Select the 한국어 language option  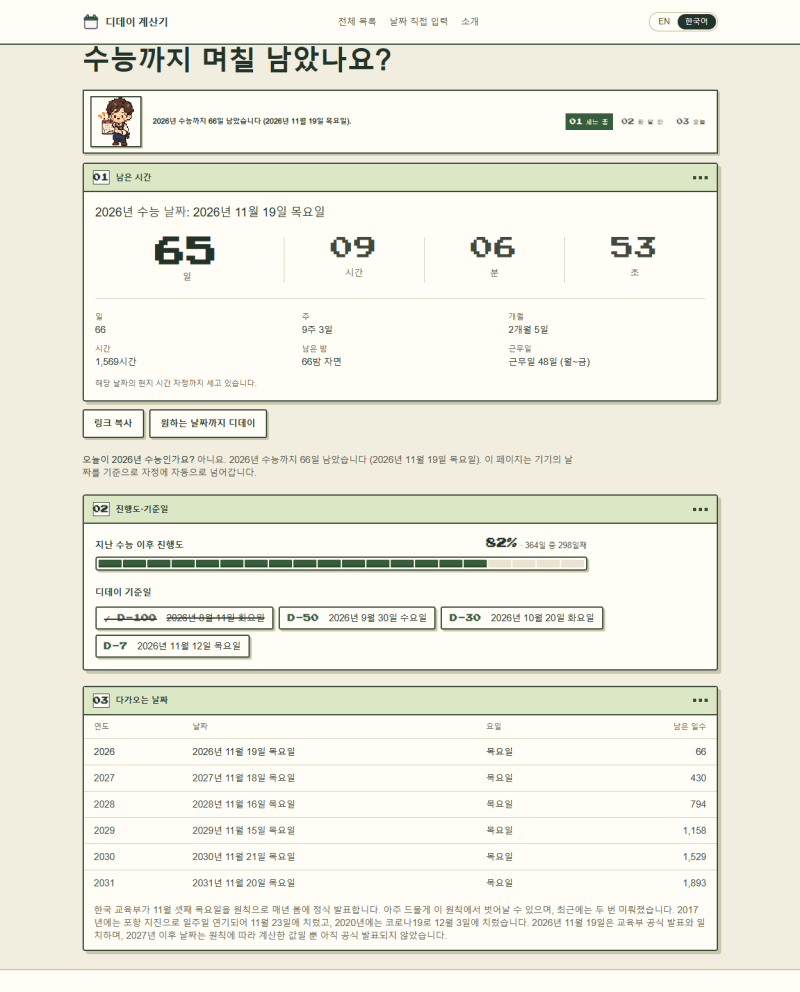pyautogui.click(x=696, y=22)
